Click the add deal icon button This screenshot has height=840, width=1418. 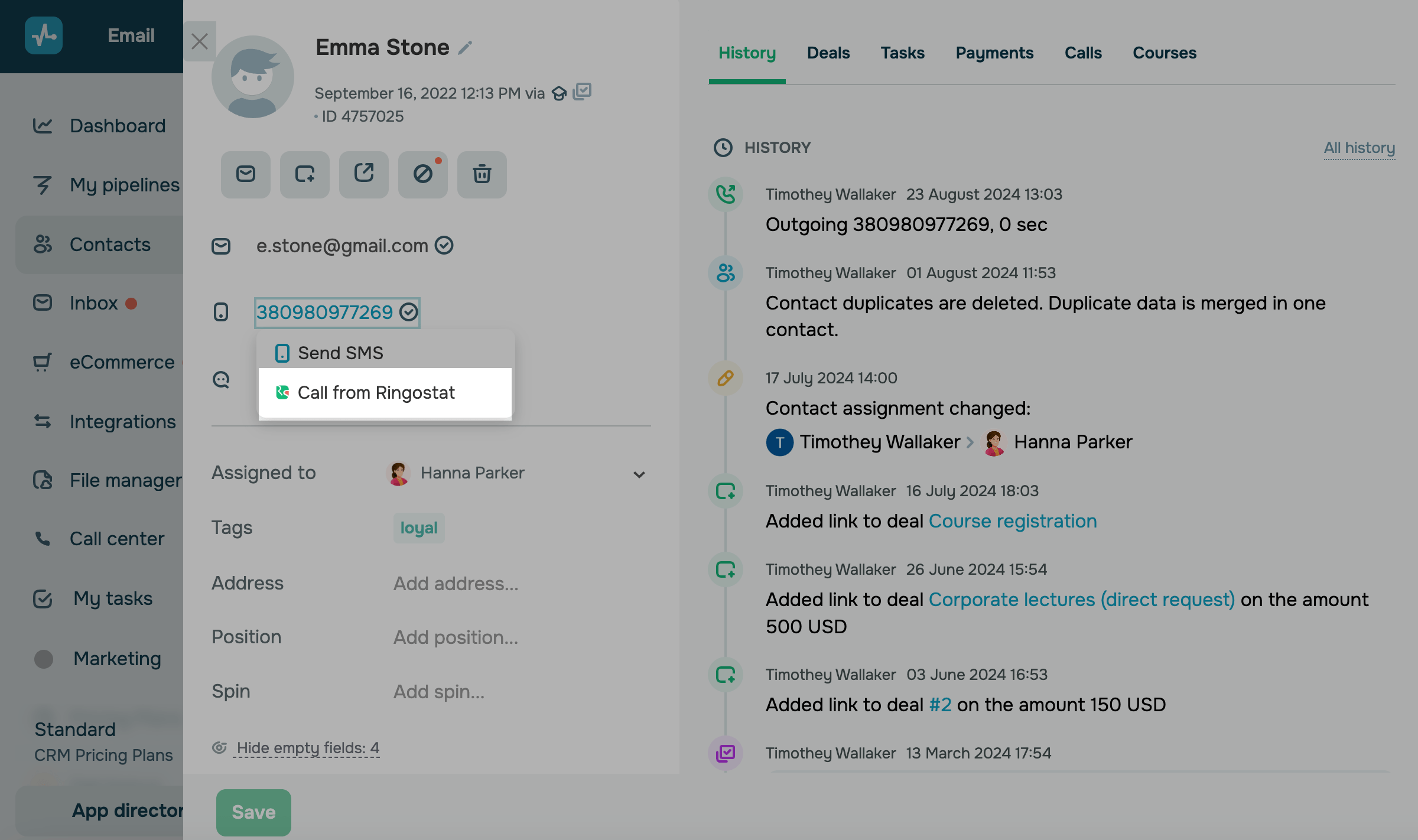pyautogui.click(x=305, y=174)
